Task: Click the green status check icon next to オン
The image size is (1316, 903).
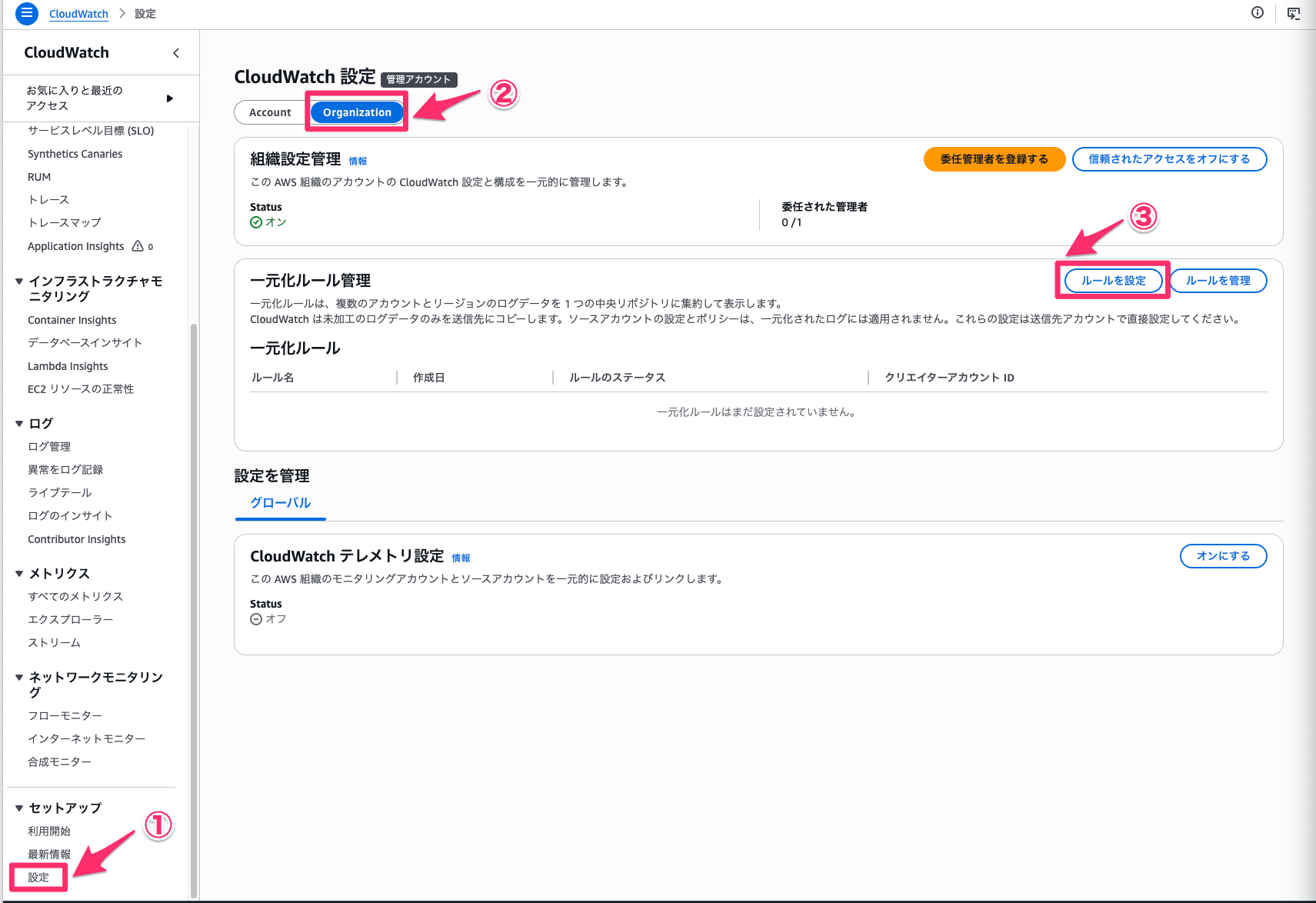Action: point(255,222)
